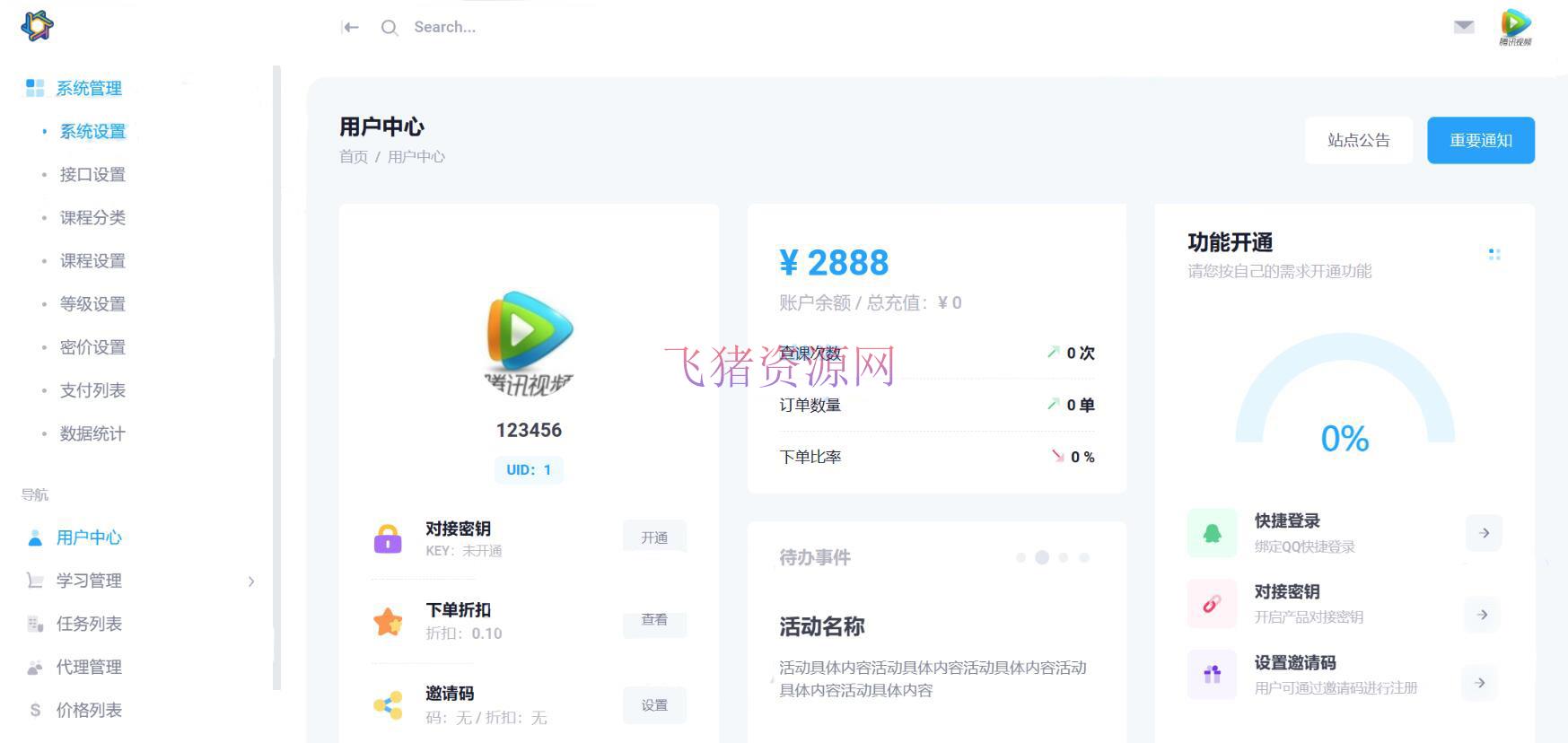Go to 用户中心 in navigation
1568x743 pixels.
click(89, 538)
